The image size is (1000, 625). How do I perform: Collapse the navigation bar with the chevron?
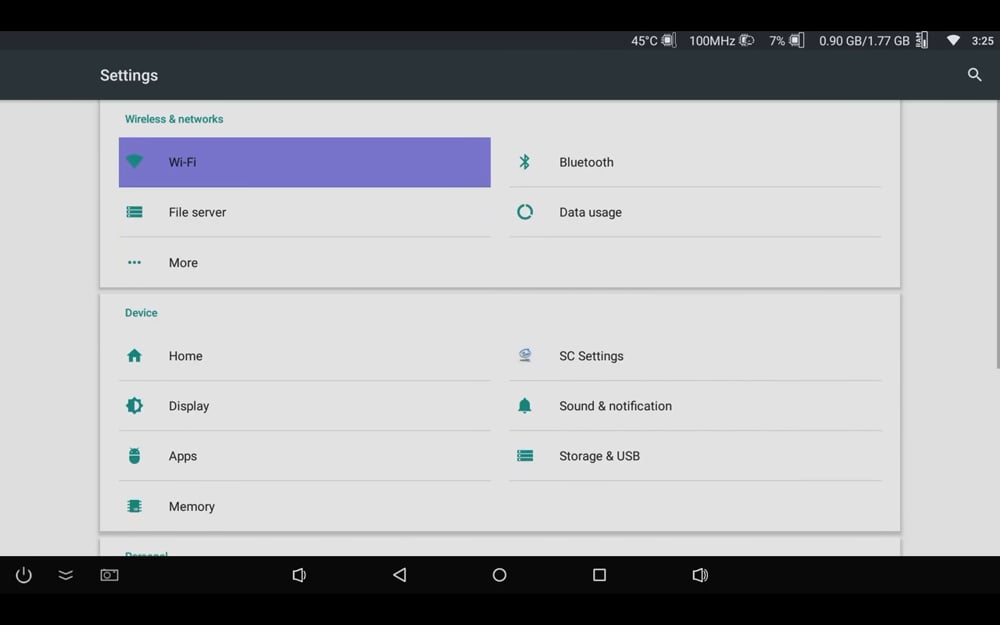pyautogui.click(x=65, y=575)
